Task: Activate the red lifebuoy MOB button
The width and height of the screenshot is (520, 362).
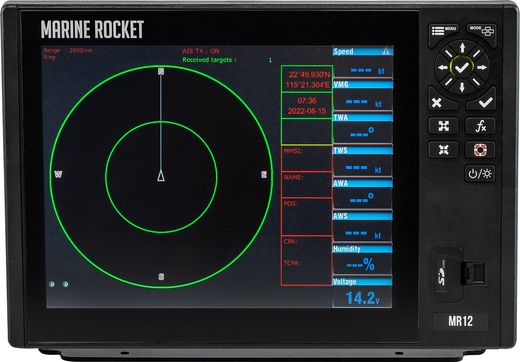Action: pyautogui.click(x=480, y=150)
